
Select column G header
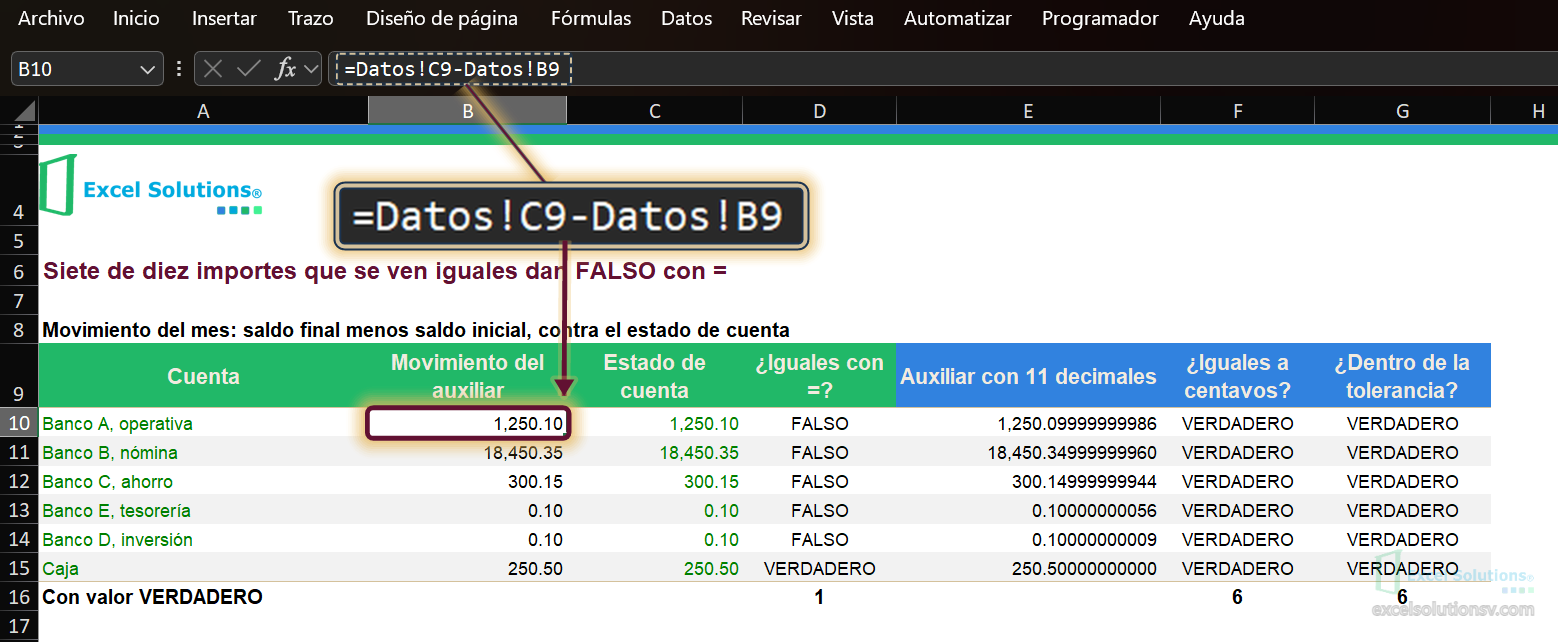click(1402, 111)
